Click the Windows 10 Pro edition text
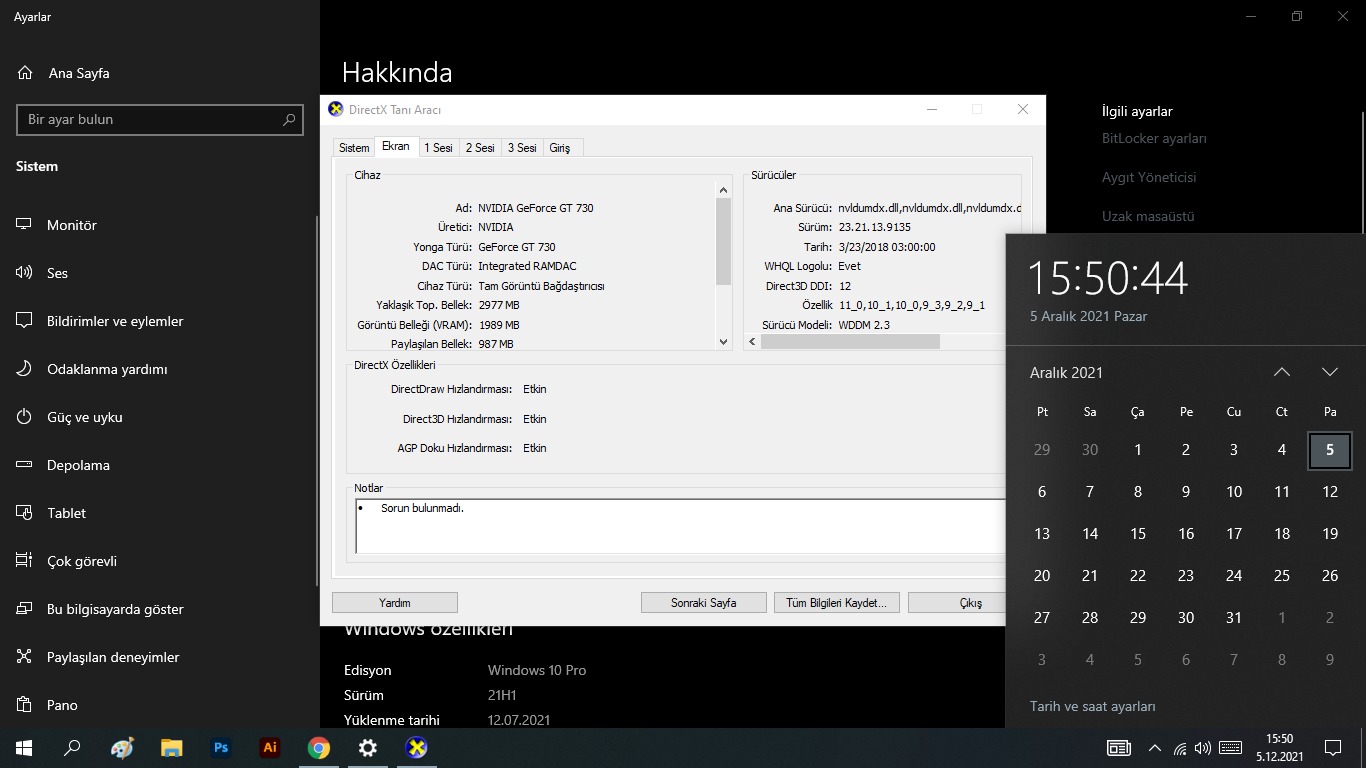 coord(537,670)
